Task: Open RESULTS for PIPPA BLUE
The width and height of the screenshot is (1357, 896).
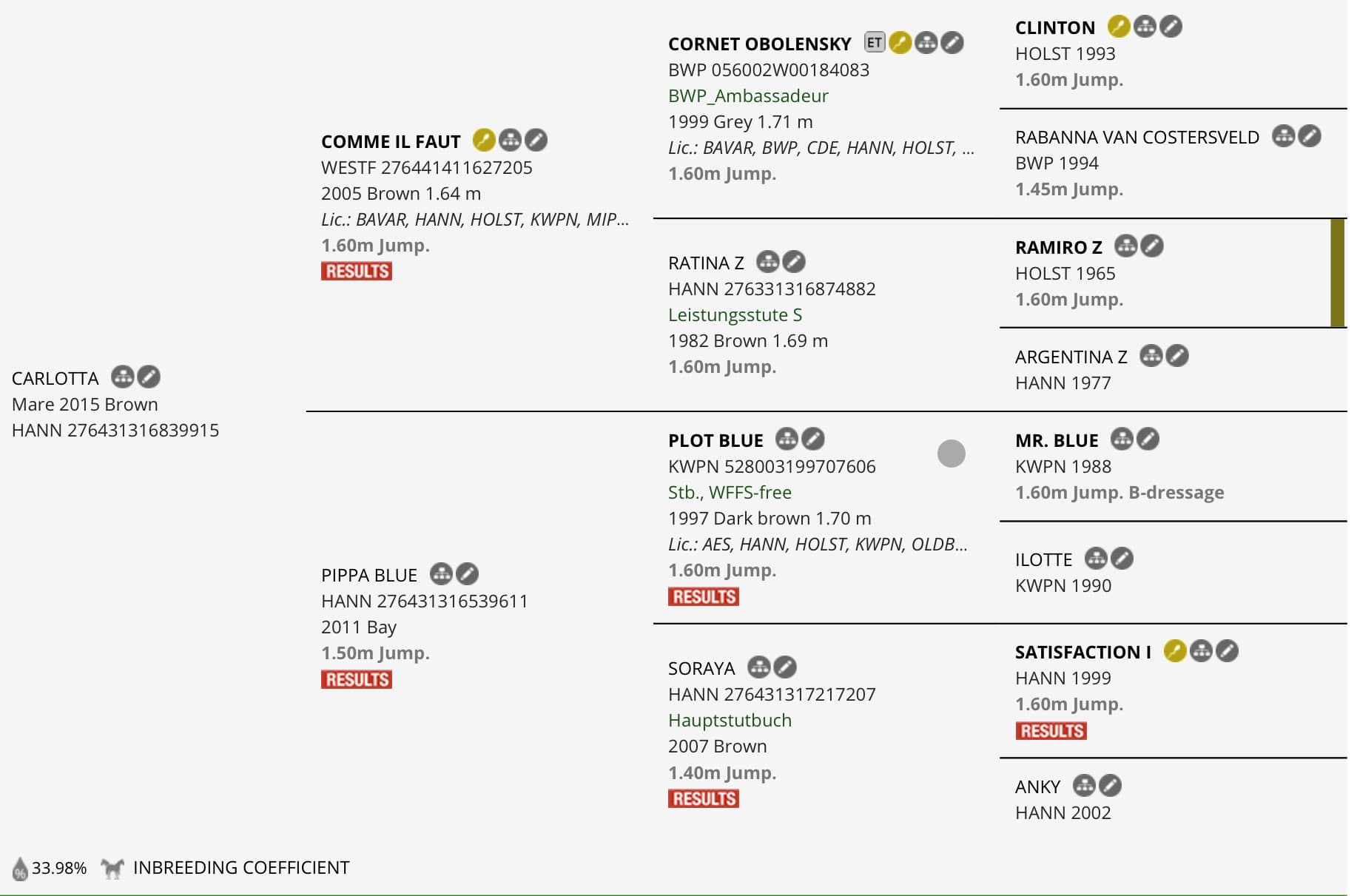Action: pyautogui.click(x=357, y=679)
